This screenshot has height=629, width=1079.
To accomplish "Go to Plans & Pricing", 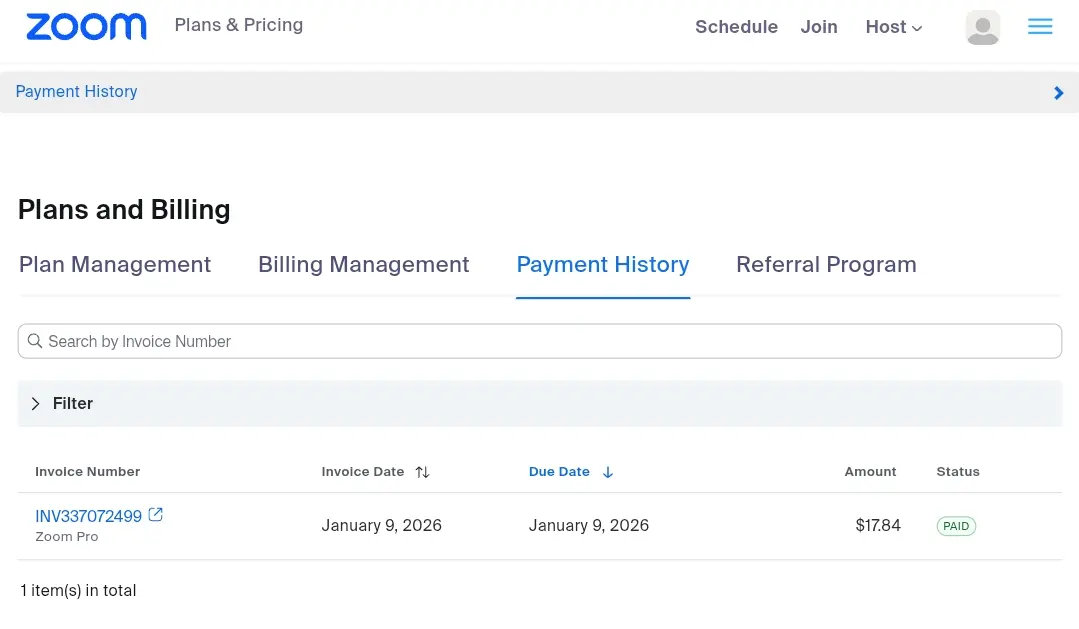I will 239,25.
